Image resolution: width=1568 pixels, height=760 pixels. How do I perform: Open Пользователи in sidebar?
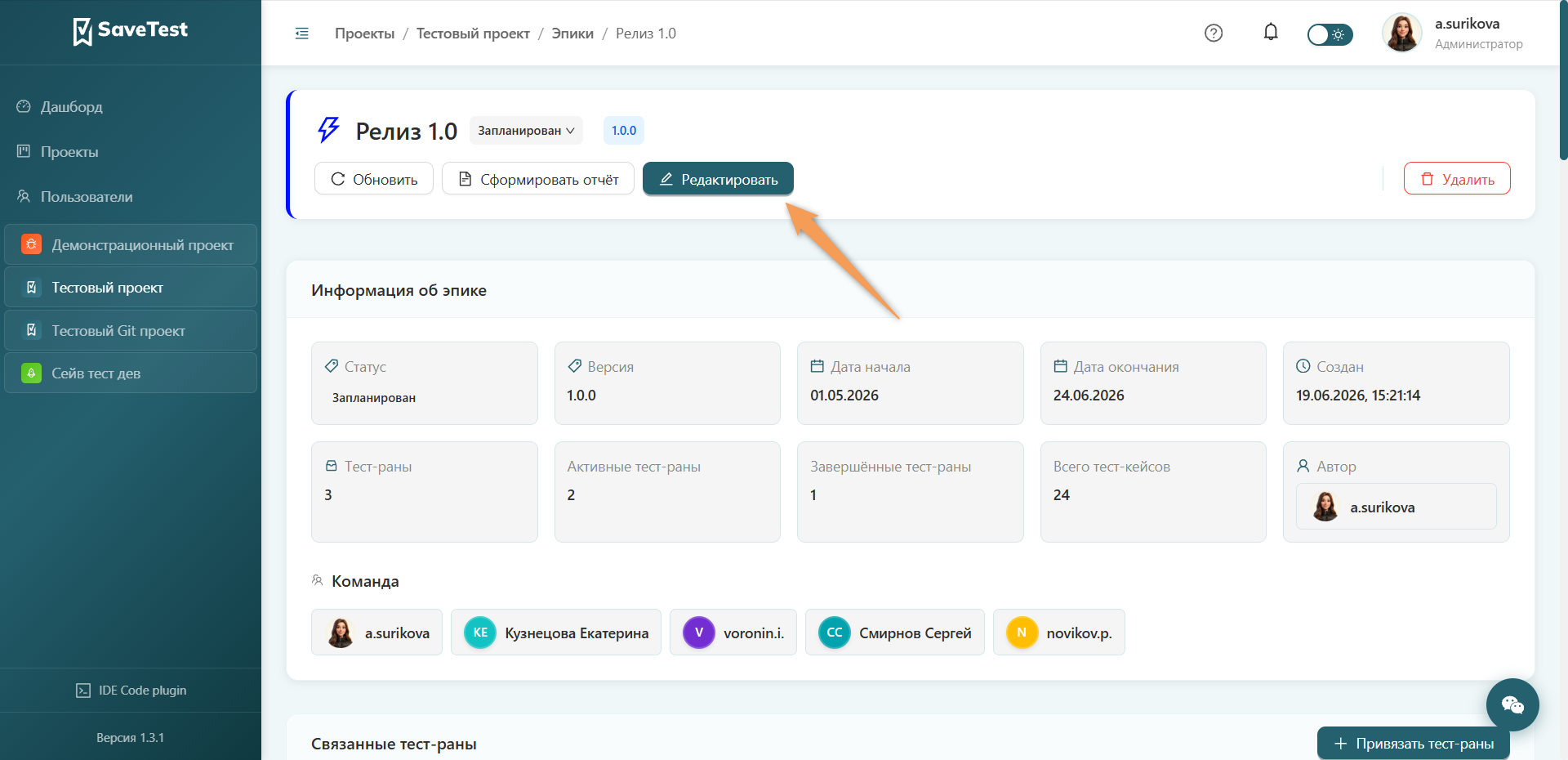pos(86,197)
